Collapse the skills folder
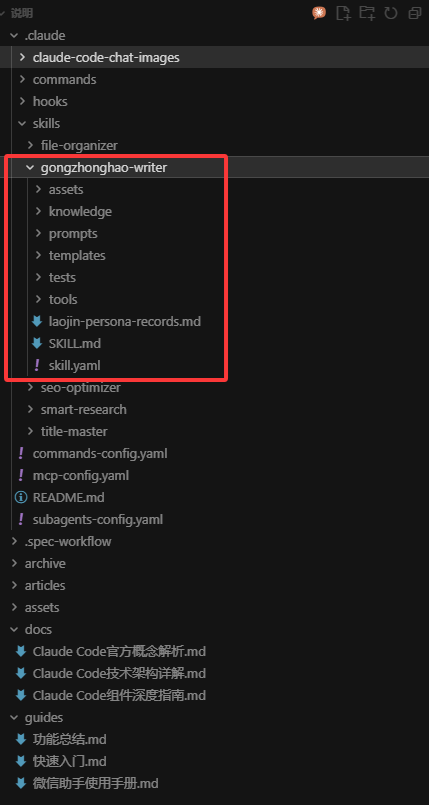 click(x=22, y=123)
